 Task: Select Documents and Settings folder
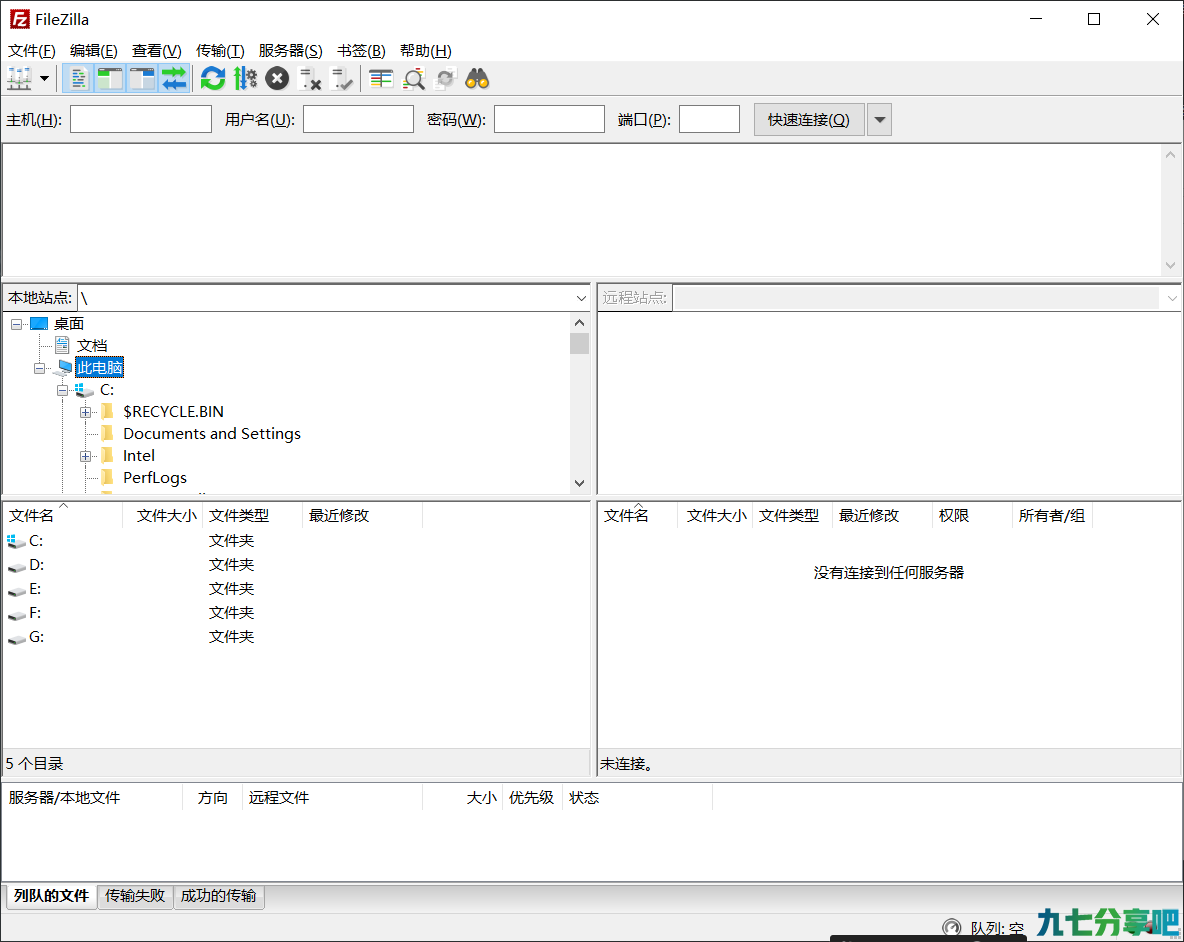pos(211,433)
